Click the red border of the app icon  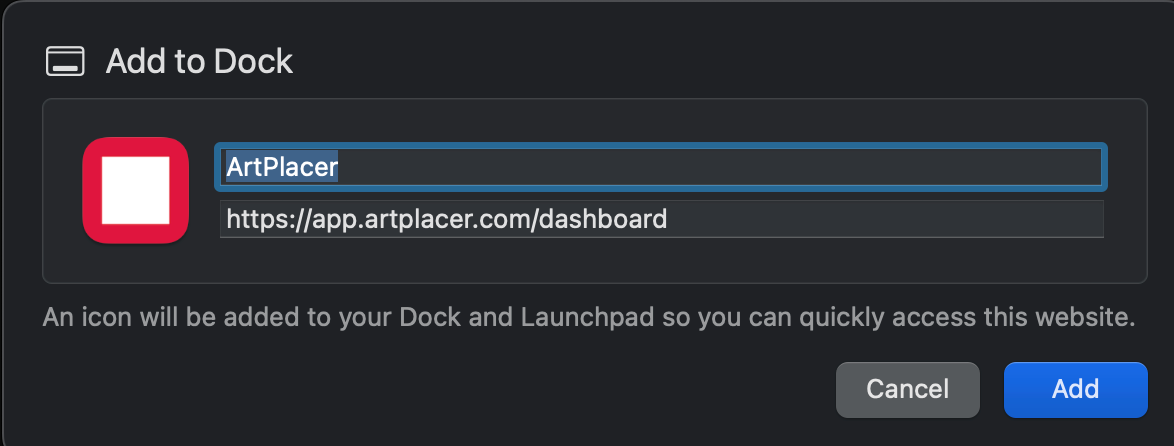tap(91, 190)
